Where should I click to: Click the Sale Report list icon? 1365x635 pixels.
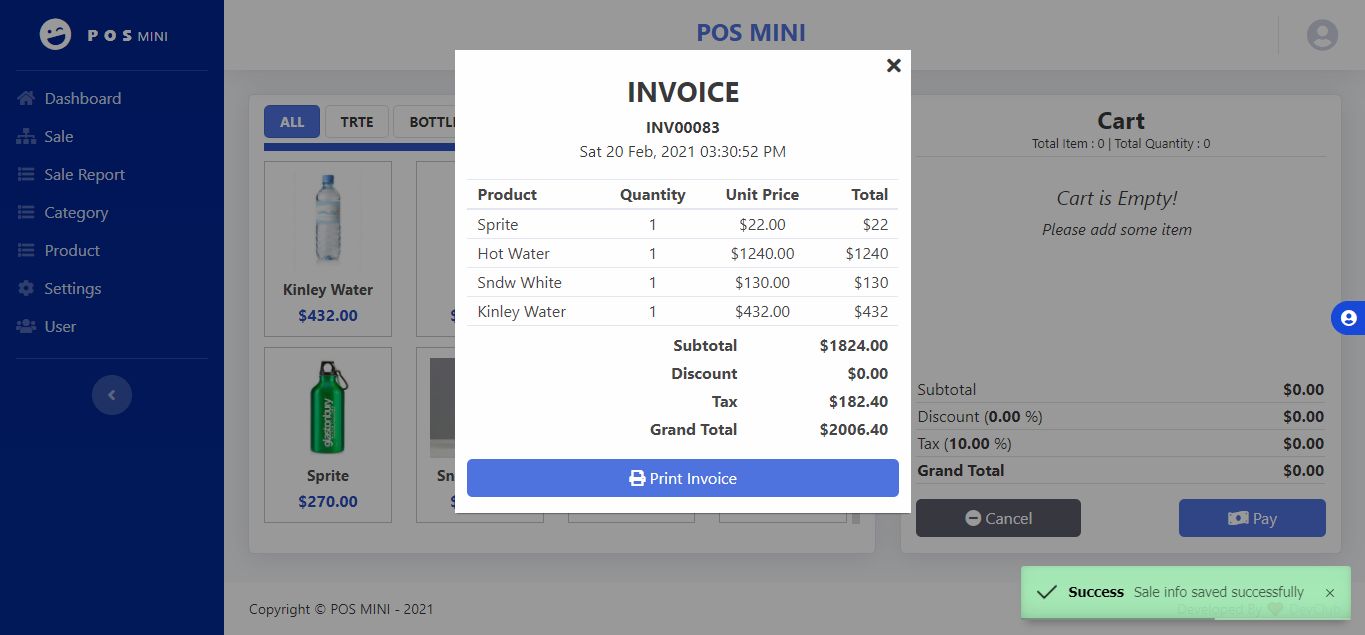pyautogui.click(x=26, y=174)
